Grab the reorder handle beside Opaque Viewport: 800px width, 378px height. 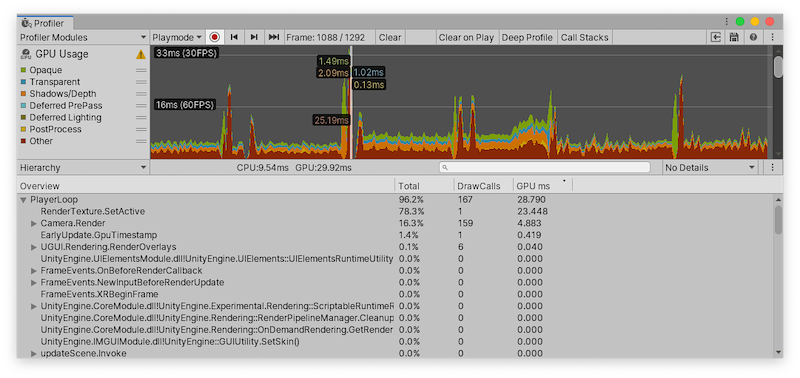click(x=141, y=70)
